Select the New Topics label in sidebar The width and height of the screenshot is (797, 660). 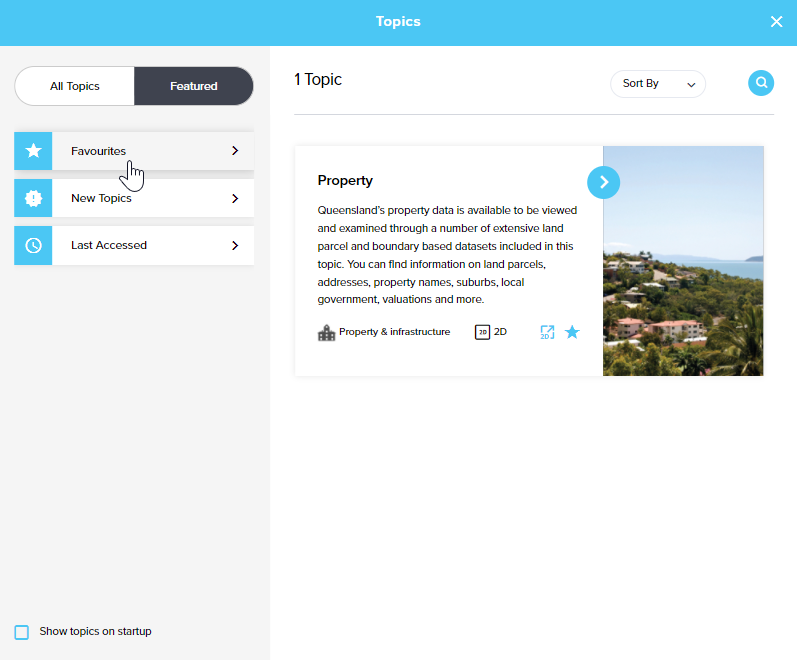pos(101,198)
